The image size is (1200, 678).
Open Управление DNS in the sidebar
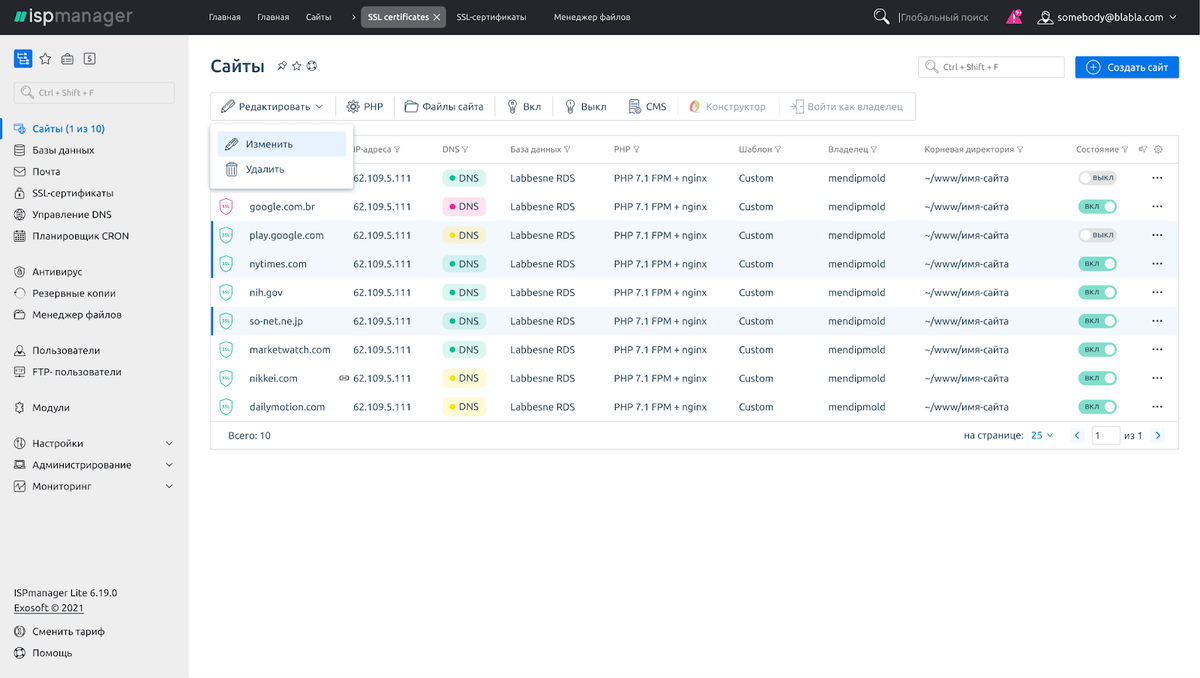(x=72, y=215)
